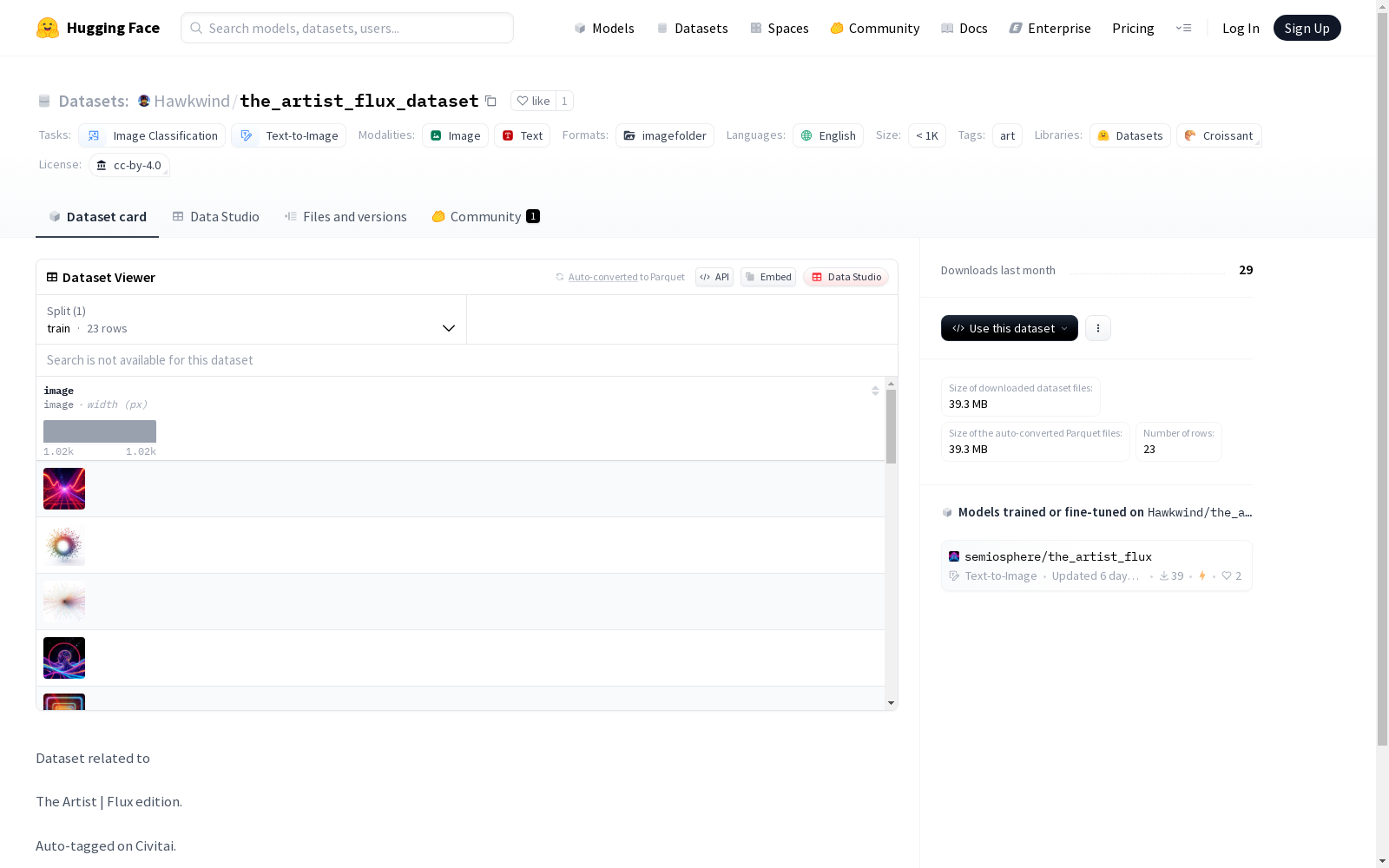The height and width of the screenshot is (868, 1389).
Task: Open the Datasets page
Action: pos(692,28)
